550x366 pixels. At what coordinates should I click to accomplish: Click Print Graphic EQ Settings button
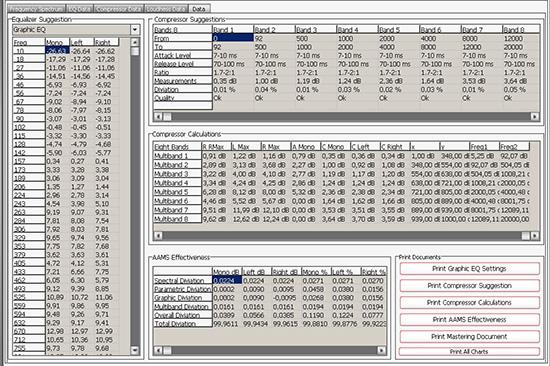point(469,269)
